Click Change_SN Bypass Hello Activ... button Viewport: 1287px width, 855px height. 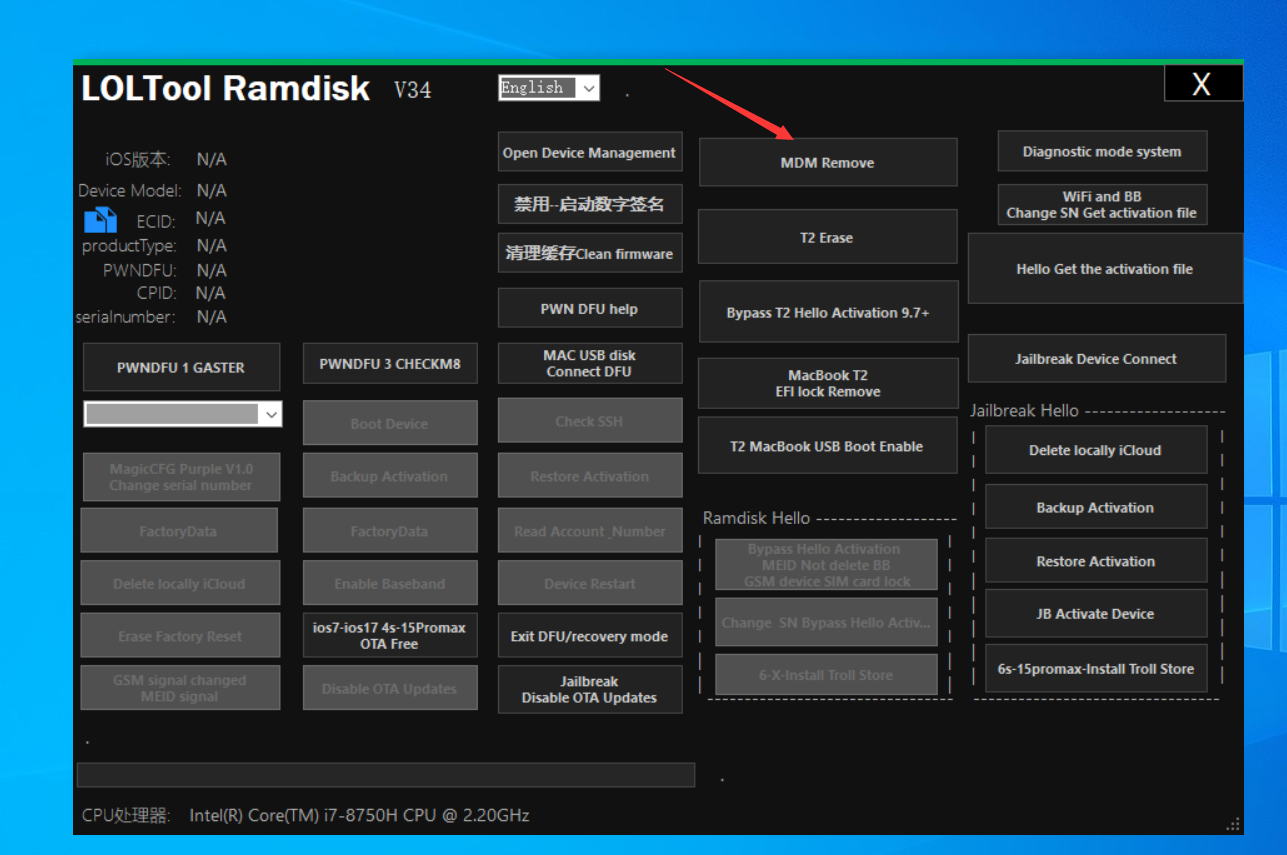click(826, 622)
